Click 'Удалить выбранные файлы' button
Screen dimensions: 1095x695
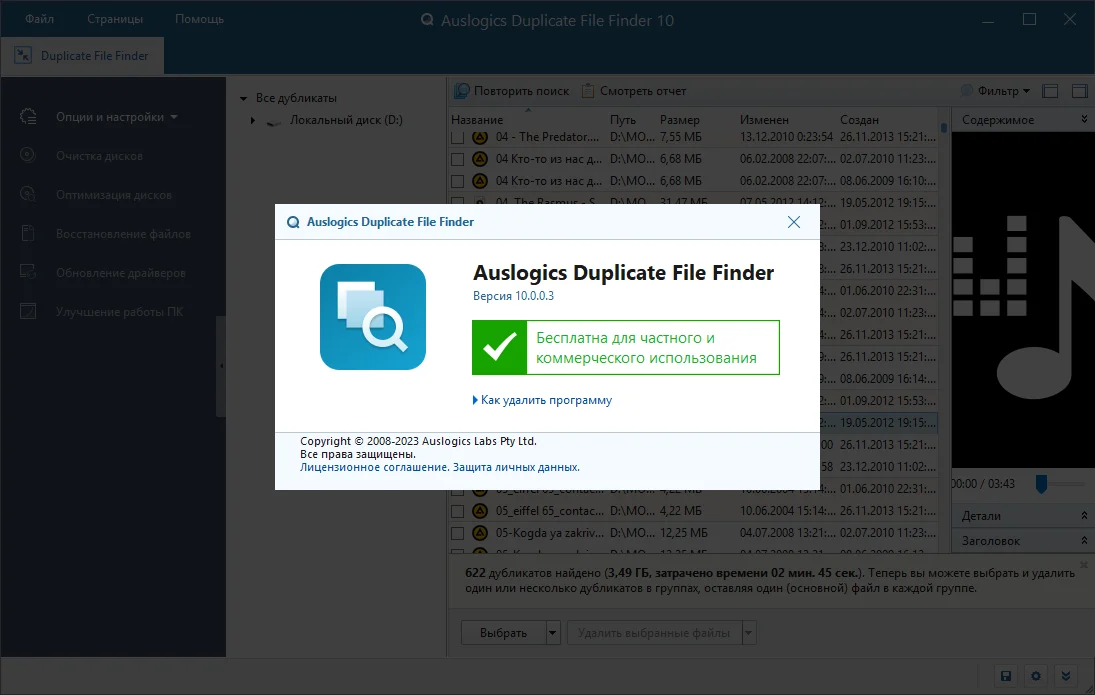(654, 633)
